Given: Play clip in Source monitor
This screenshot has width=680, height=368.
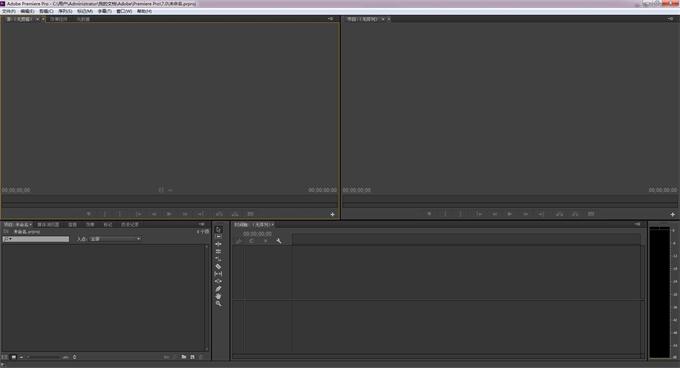Looking at the screenshot, I should click(170, 214).
